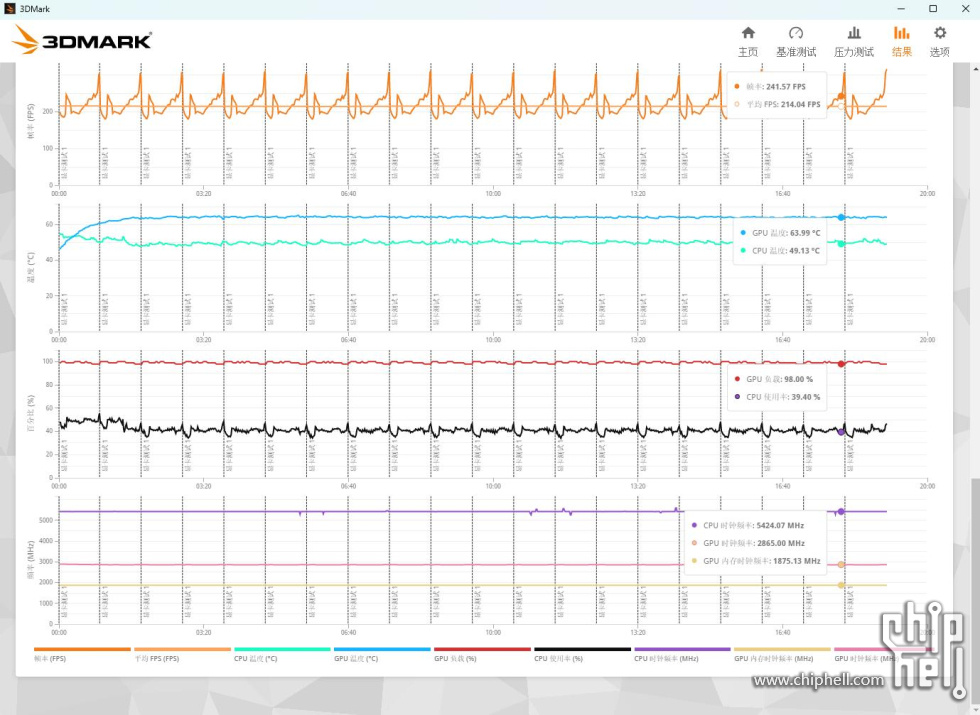
Task: Click the 3DMARK logo in header
Action: tap(82, 40)
